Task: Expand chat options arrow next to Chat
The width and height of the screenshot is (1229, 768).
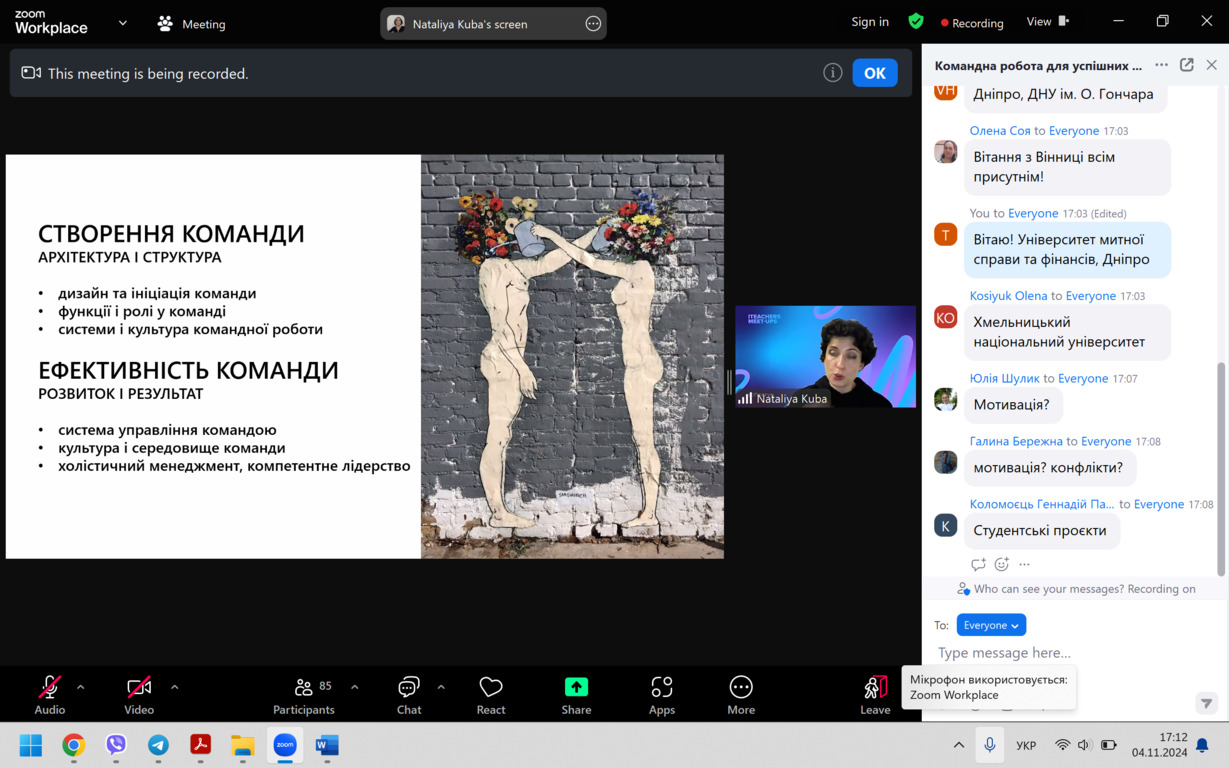Action: (x=441, y=687)
